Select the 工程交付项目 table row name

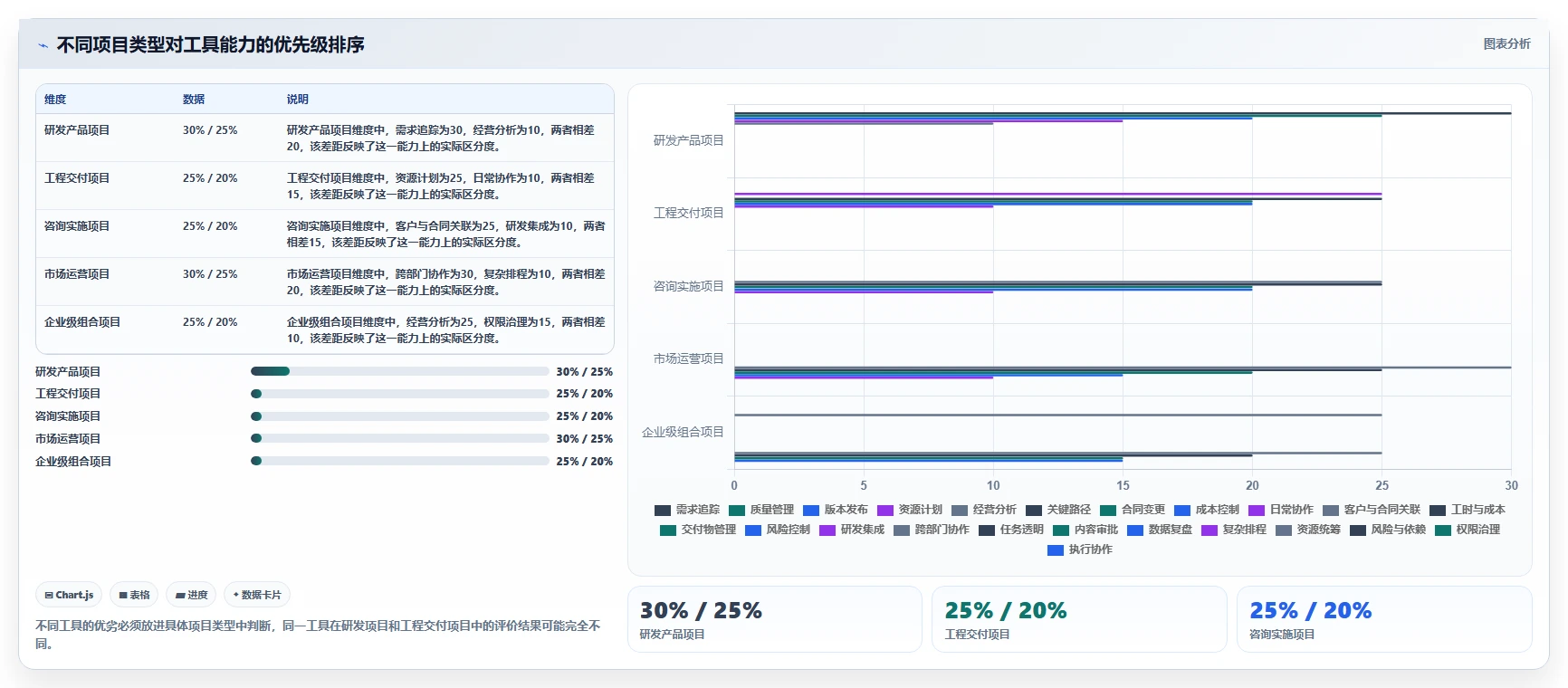77,178
